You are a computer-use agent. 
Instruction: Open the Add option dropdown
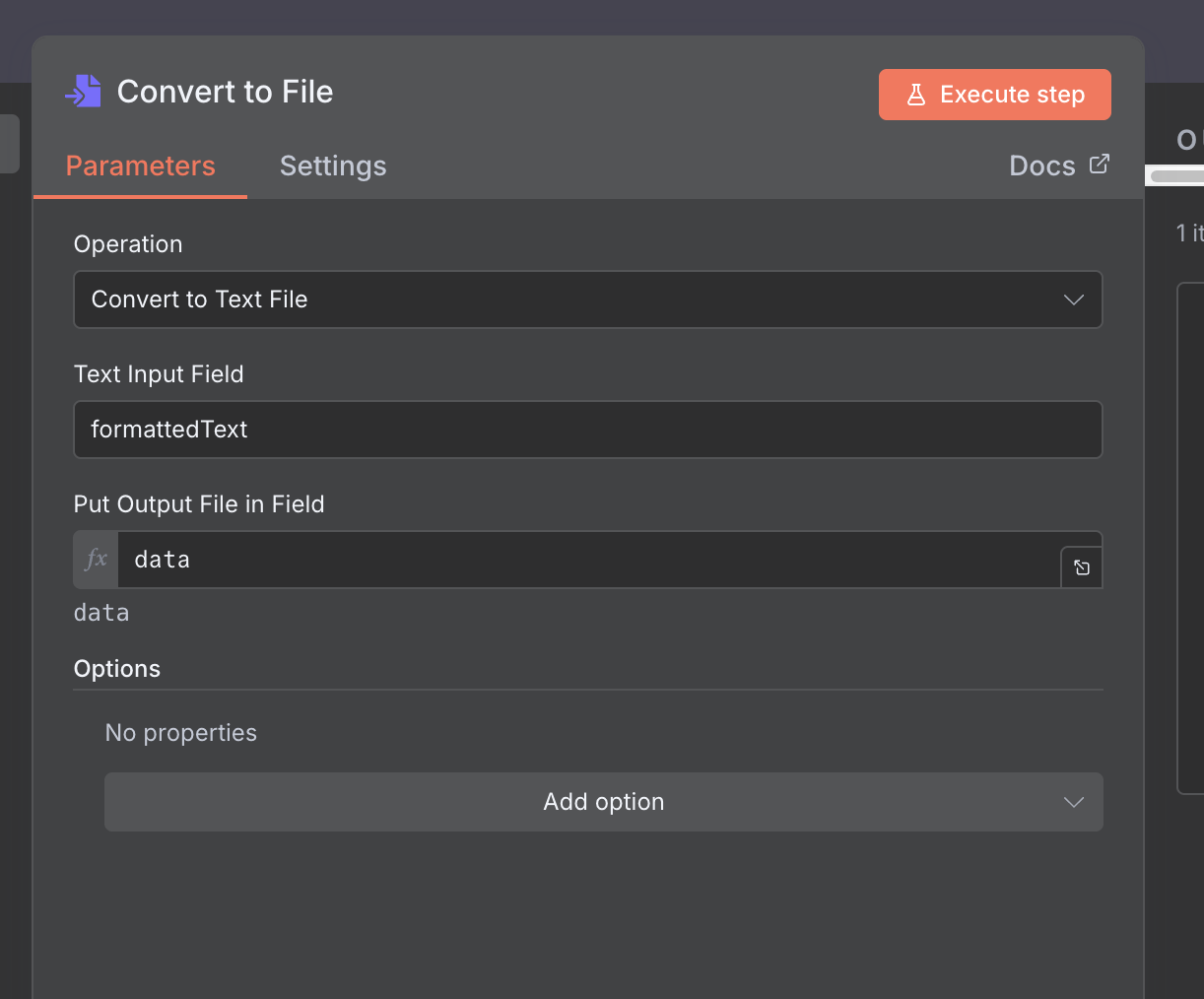pos(603,802)
